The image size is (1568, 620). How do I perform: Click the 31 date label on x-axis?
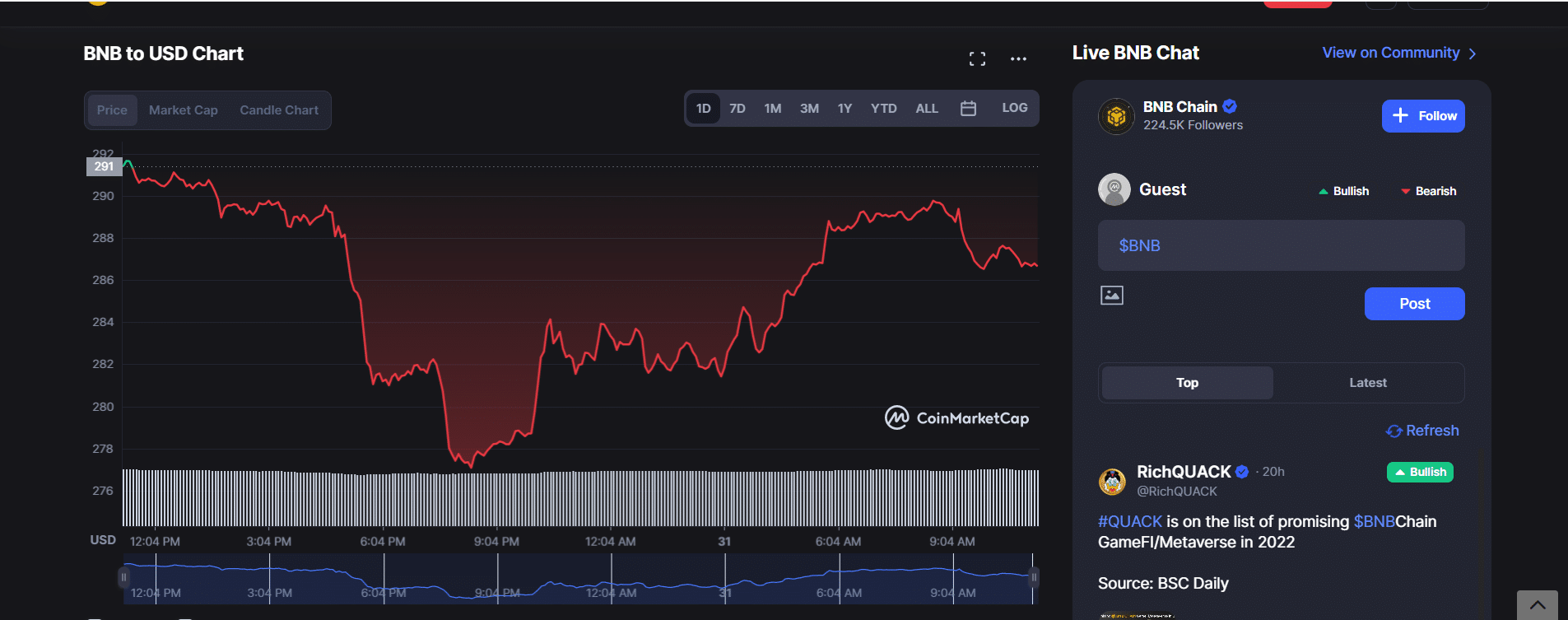coord(724,542)
